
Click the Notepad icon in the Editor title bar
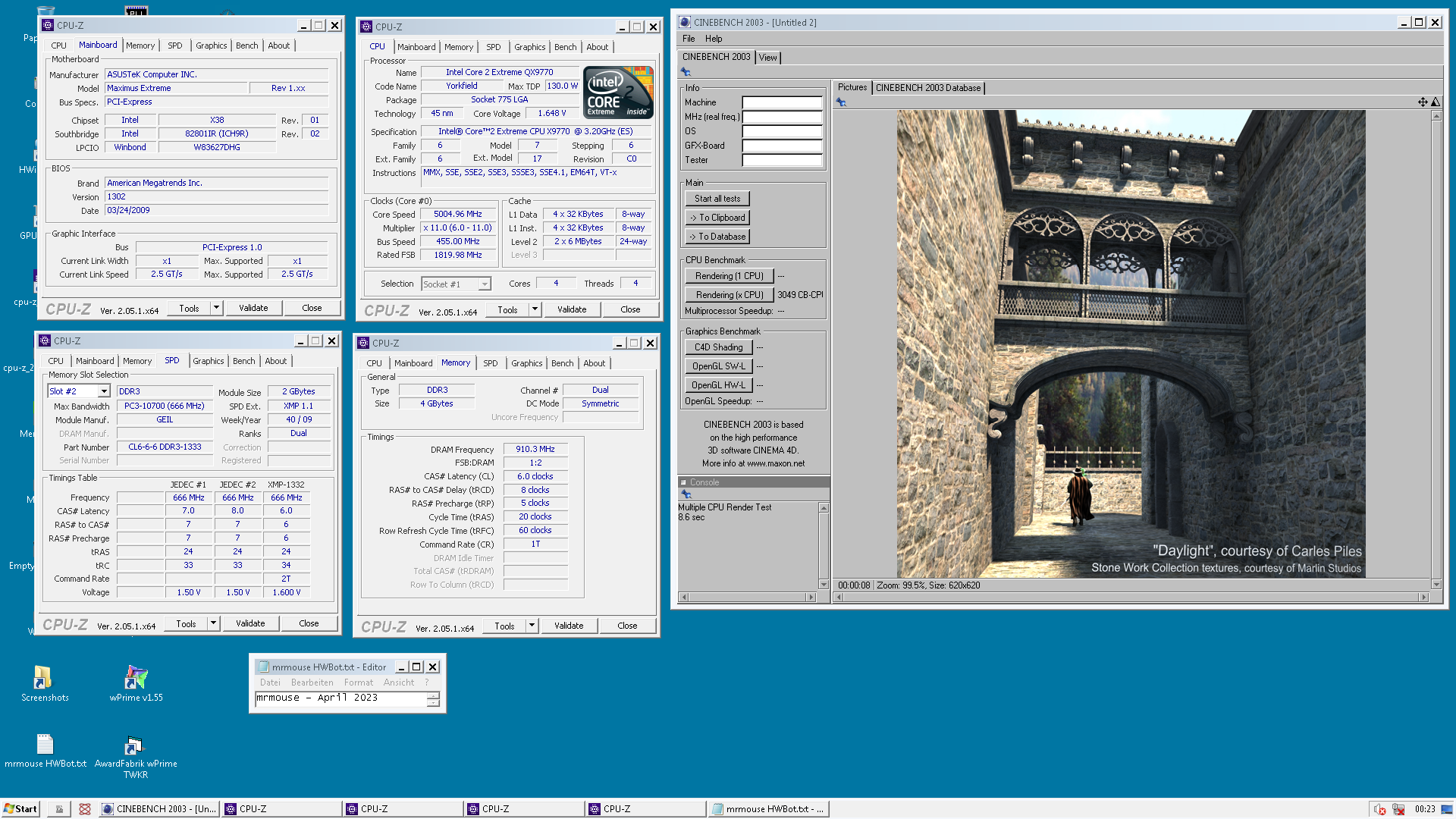click(263, 667)
